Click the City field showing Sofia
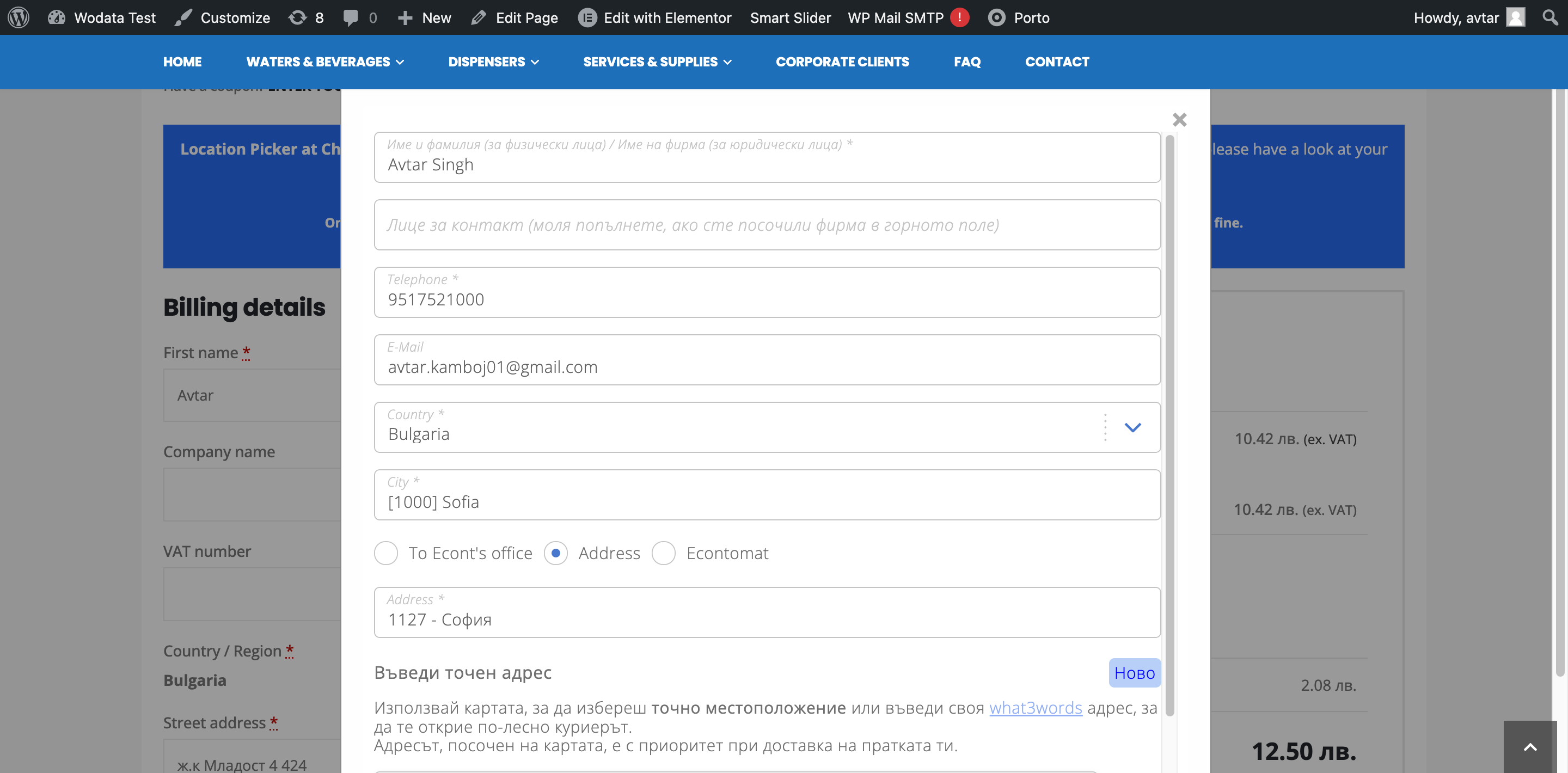The height and width of the screenshot is (773, 1568). 767,495
